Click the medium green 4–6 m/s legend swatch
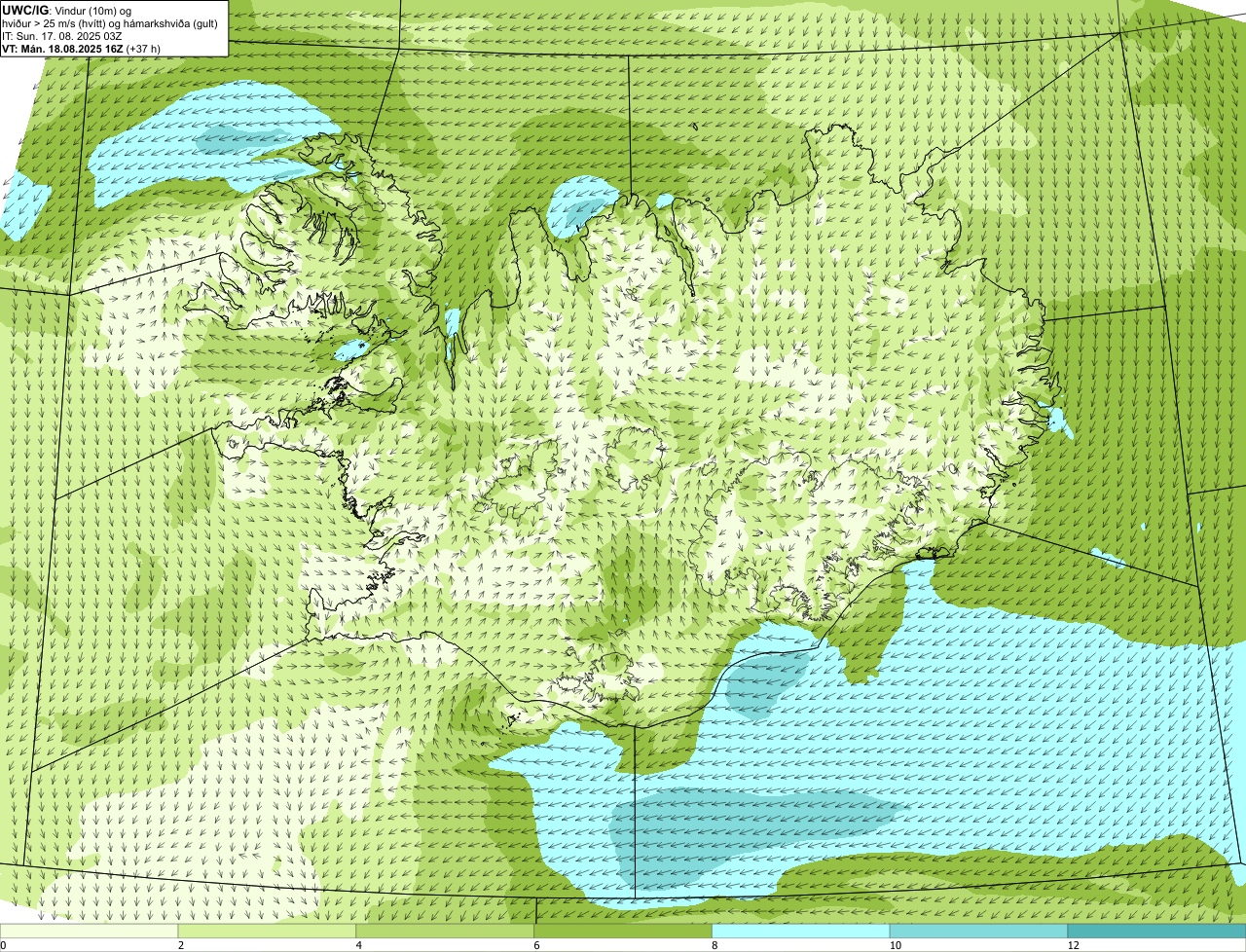This screenshot has width=1246, height=952. pyautogui.click(x=446, y=932)
